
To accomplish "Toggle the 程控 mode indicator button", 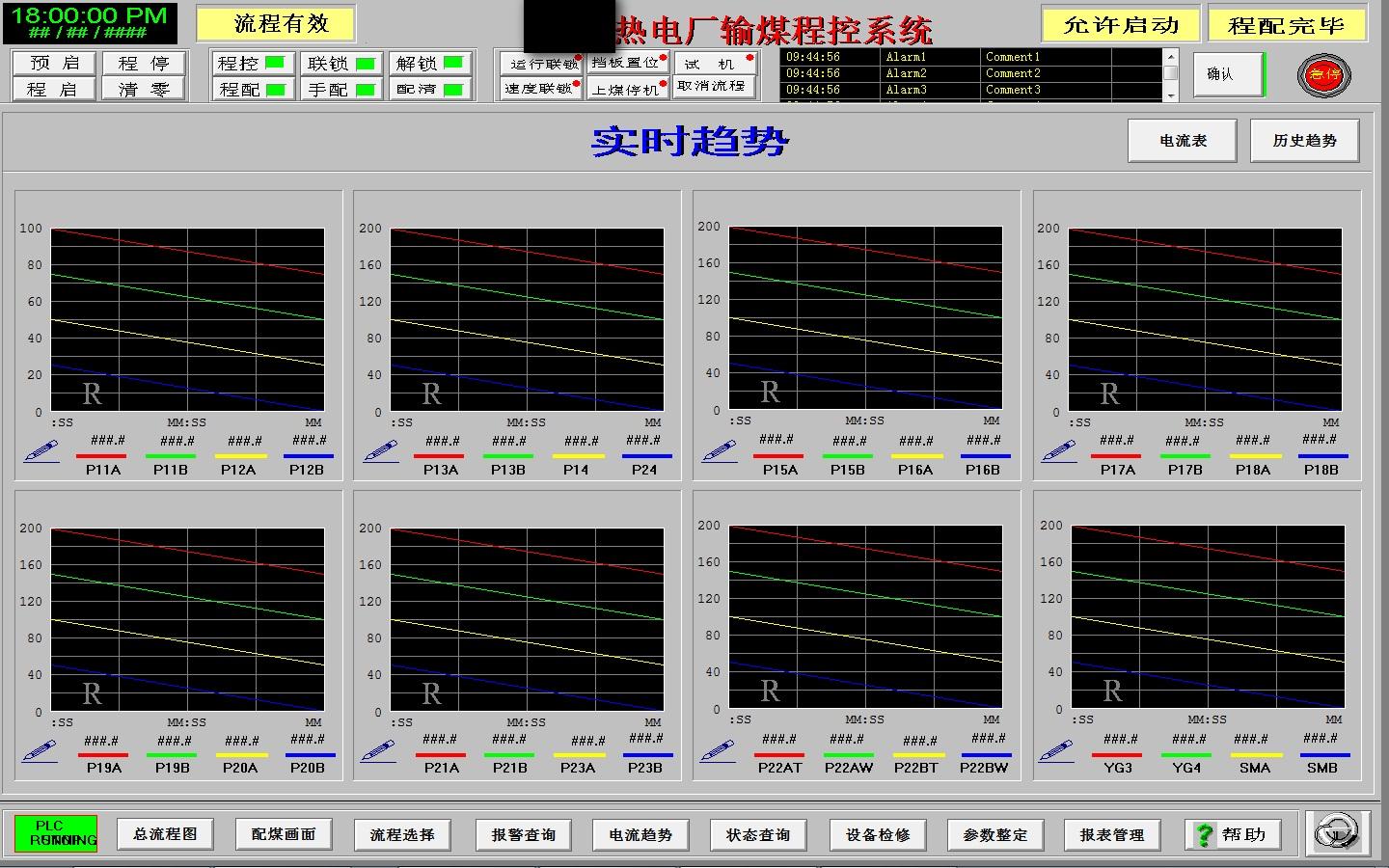I will (253, 64).
